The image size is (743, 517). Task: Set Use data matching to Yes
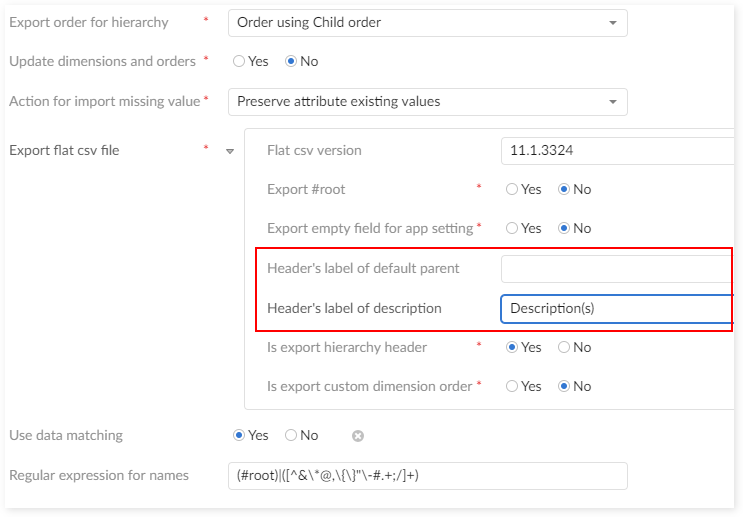[x=239, y=435]
